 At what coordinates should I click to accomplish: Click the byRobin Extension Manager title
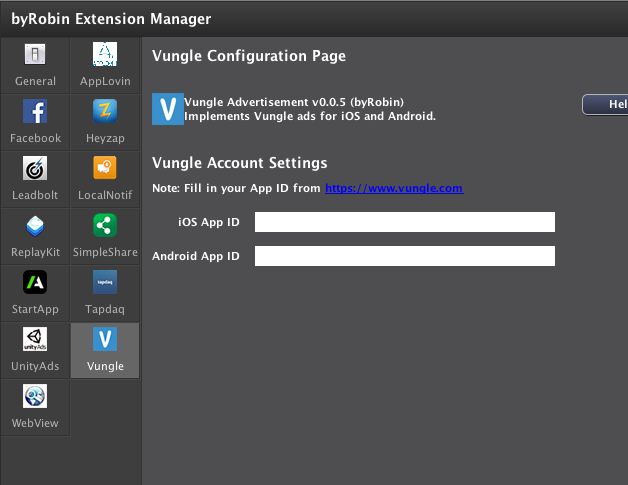tap(111, 19)
